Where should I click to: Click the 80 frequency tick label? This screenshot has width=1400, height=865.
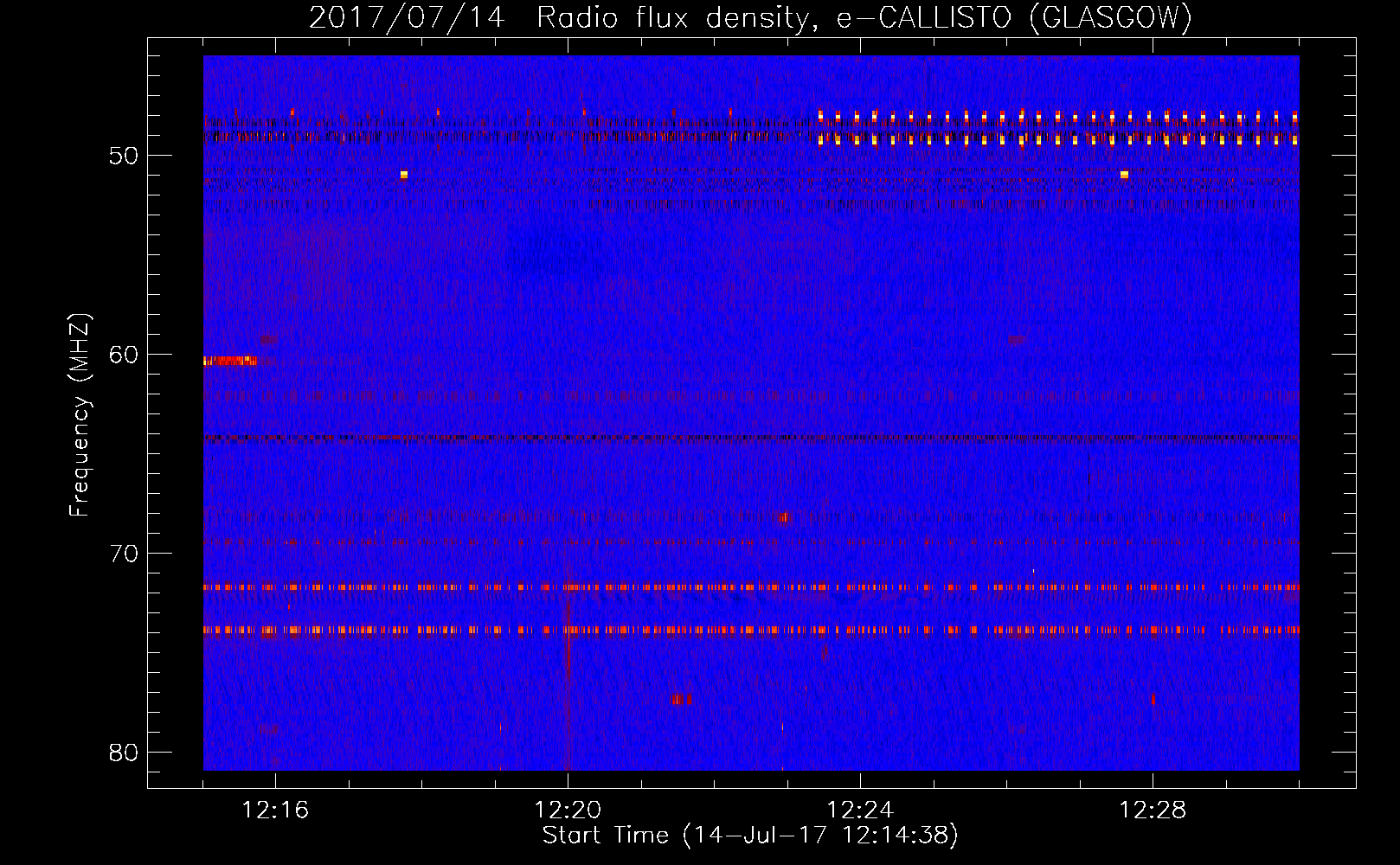(x=125, y=753)
